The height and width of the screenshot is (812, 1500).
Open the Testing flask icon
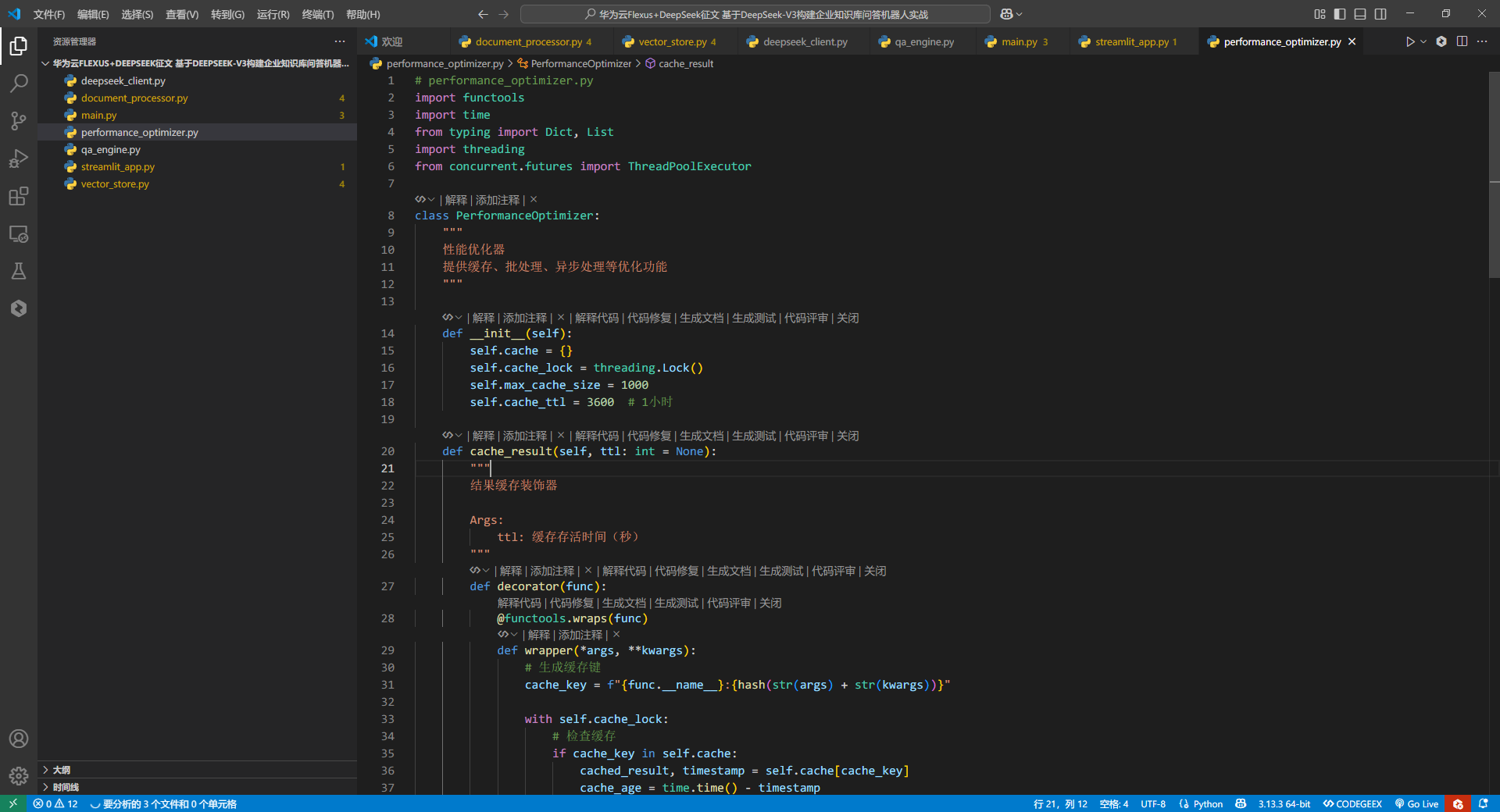tap(19, 271)
